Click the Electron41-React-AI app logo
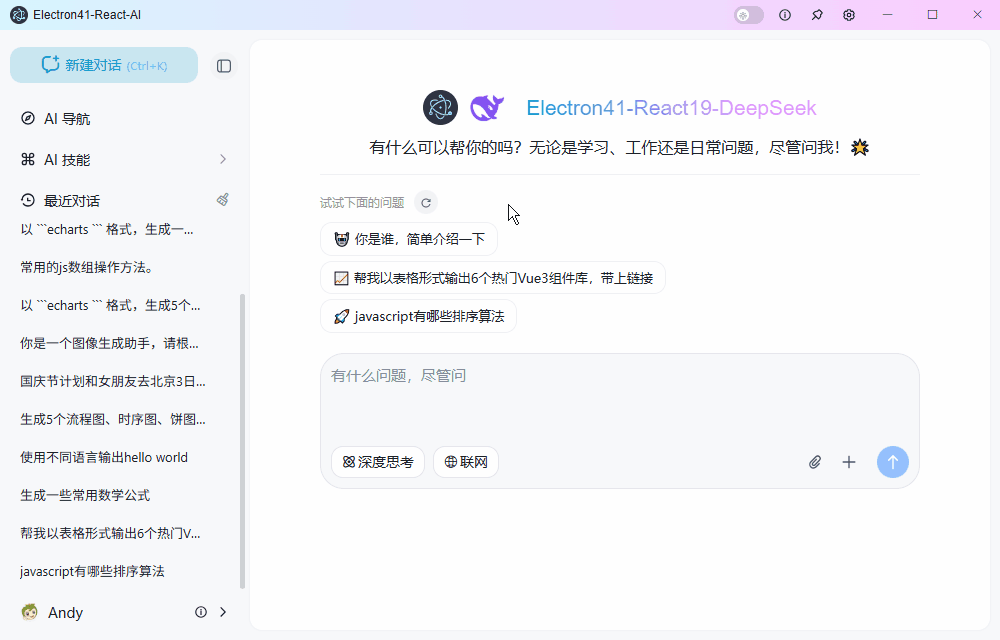Viewport: 1000px width, 640px height. click(x=19, y=15)
